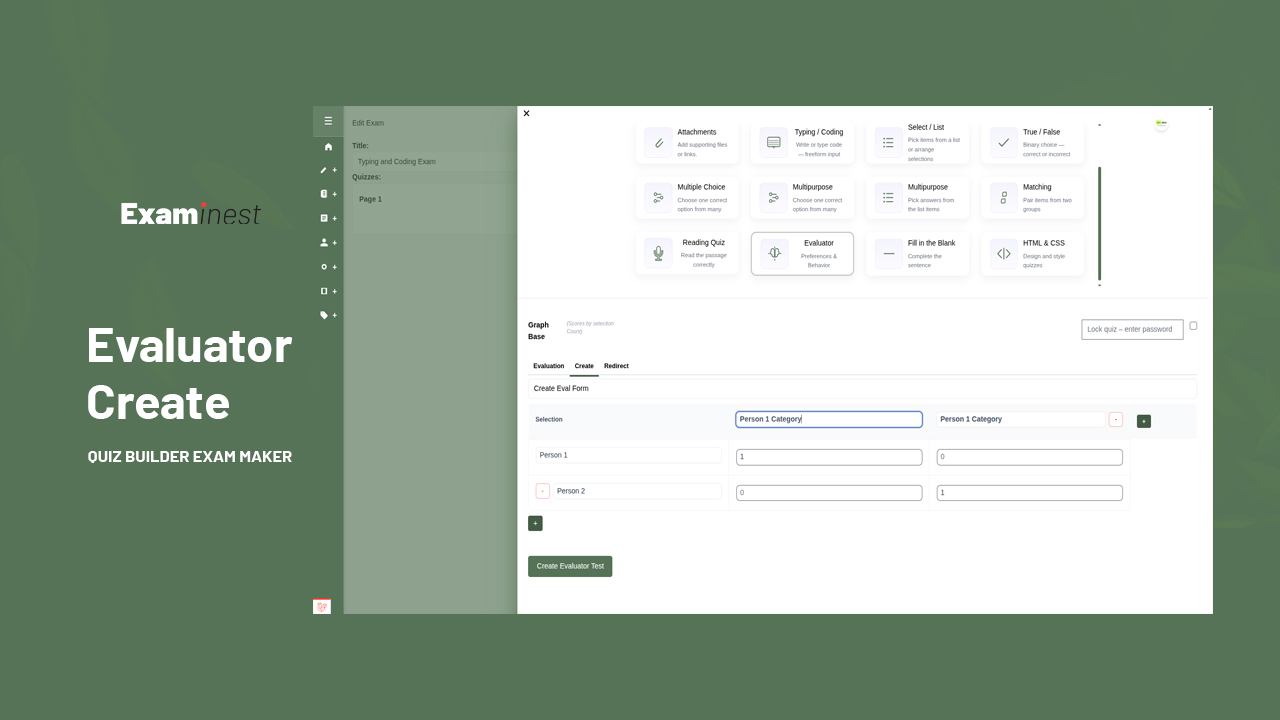Viewport: 1280px width, 720px height.
Task: Remove the category column using the red minus button
Action: click(x=1116, y=420)
